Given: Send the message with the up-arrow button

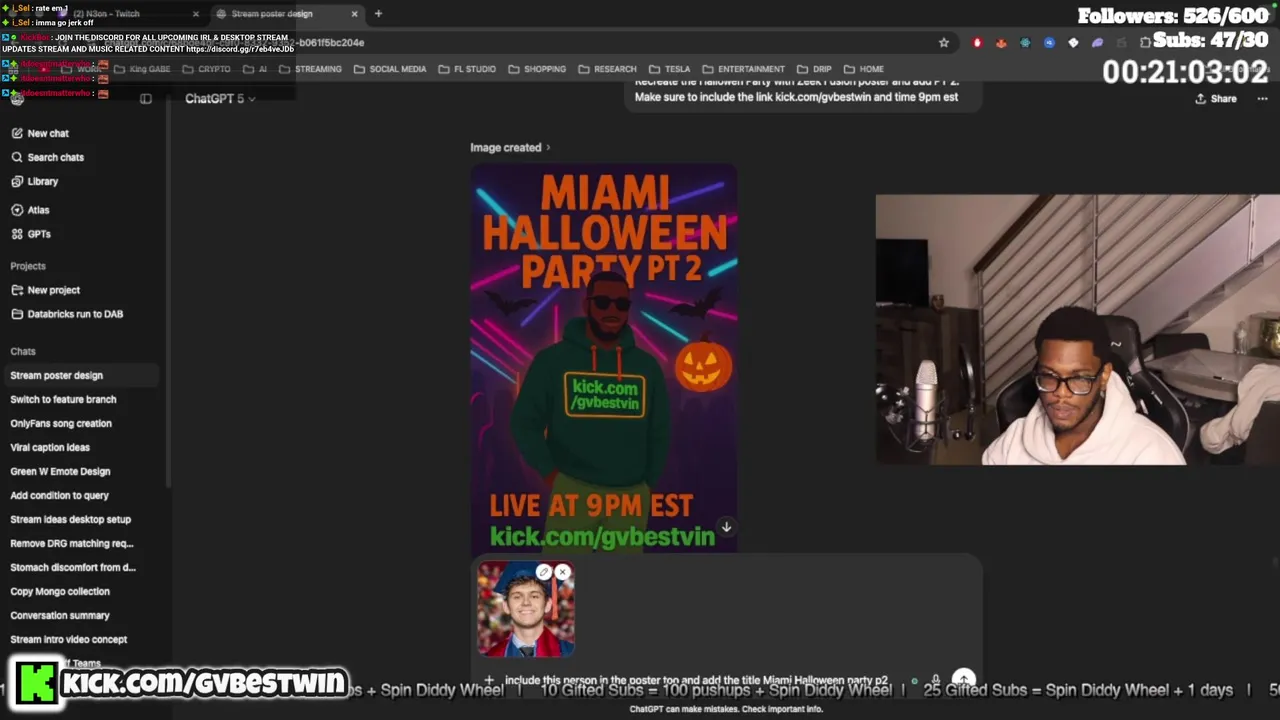Looking at the screenshot, I should 963,679.
